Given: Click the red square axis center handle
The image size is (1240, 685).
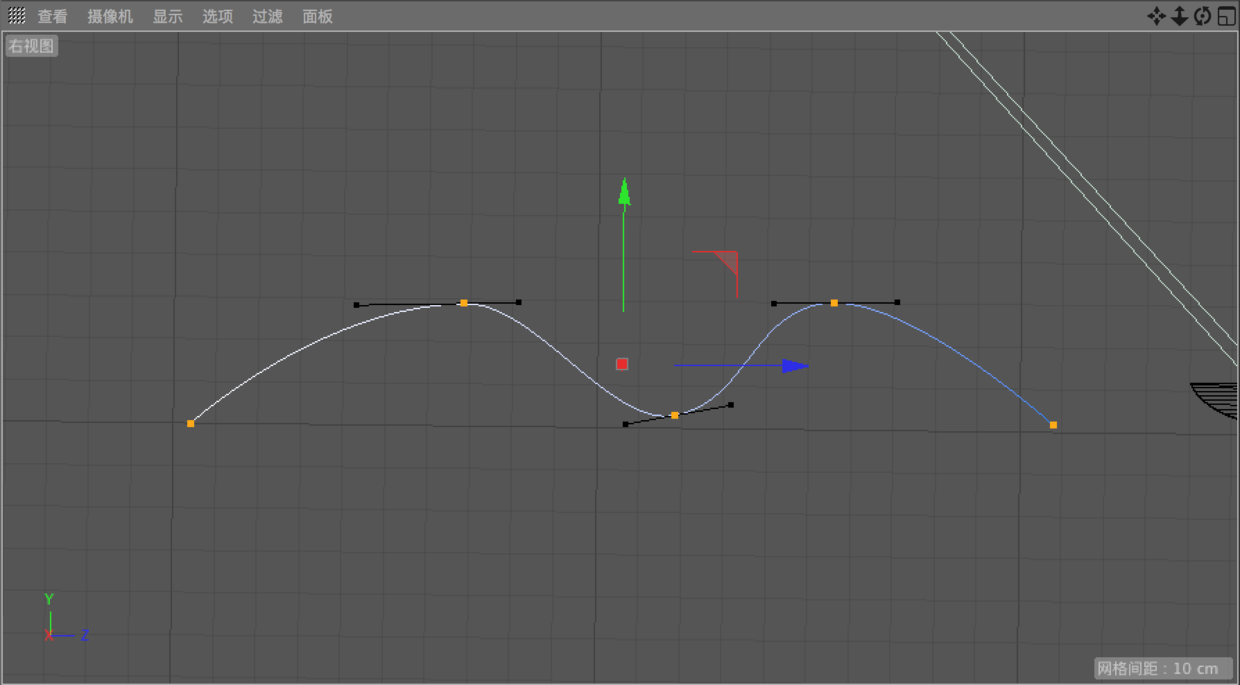Looking at the screenshot, I should [622, 364].
